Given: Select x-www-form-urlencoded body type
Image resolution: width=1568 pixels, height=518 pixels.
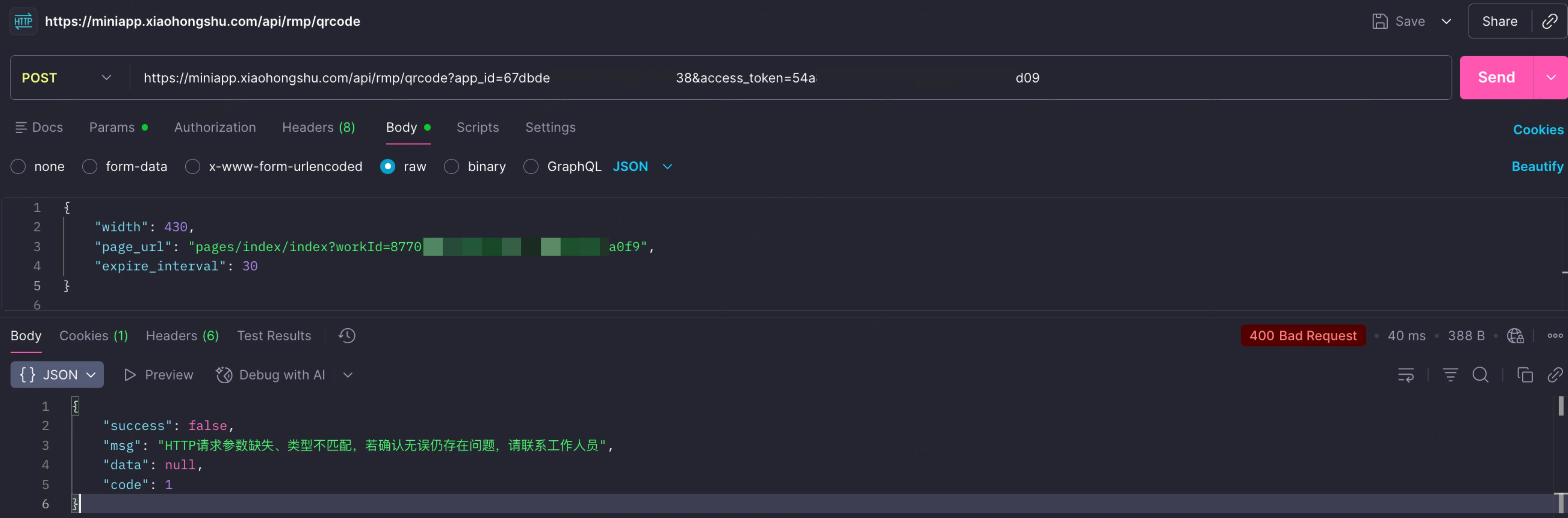Looking at the screenshot, I should 192,167.
